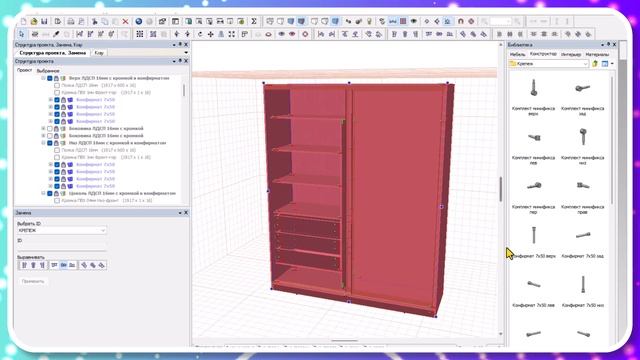Click the Cut scissors icon
This screenshot has width=640, height=360.
pyautogui.click(x=95, y=21)
